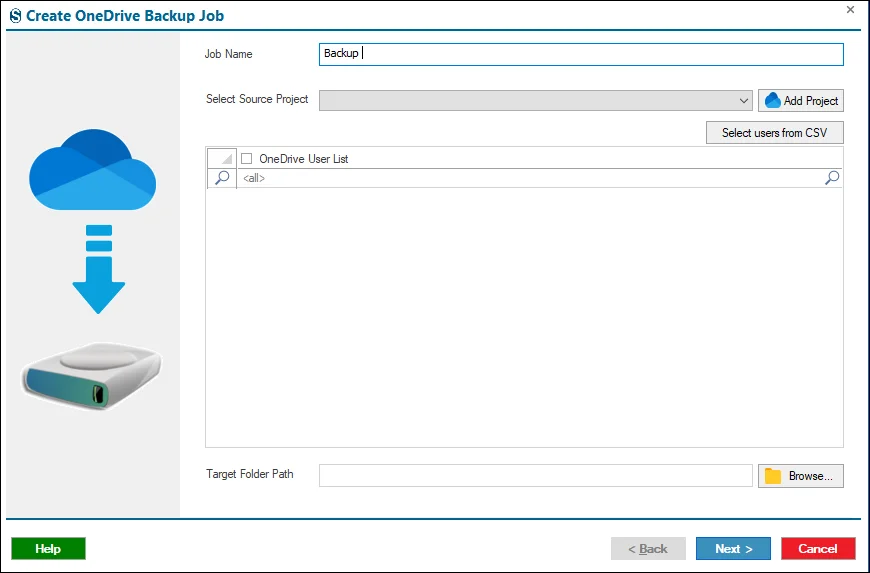This screenshot has height=573, width=870.
Task: Click the red Cancel button
Action: [818, 549]
